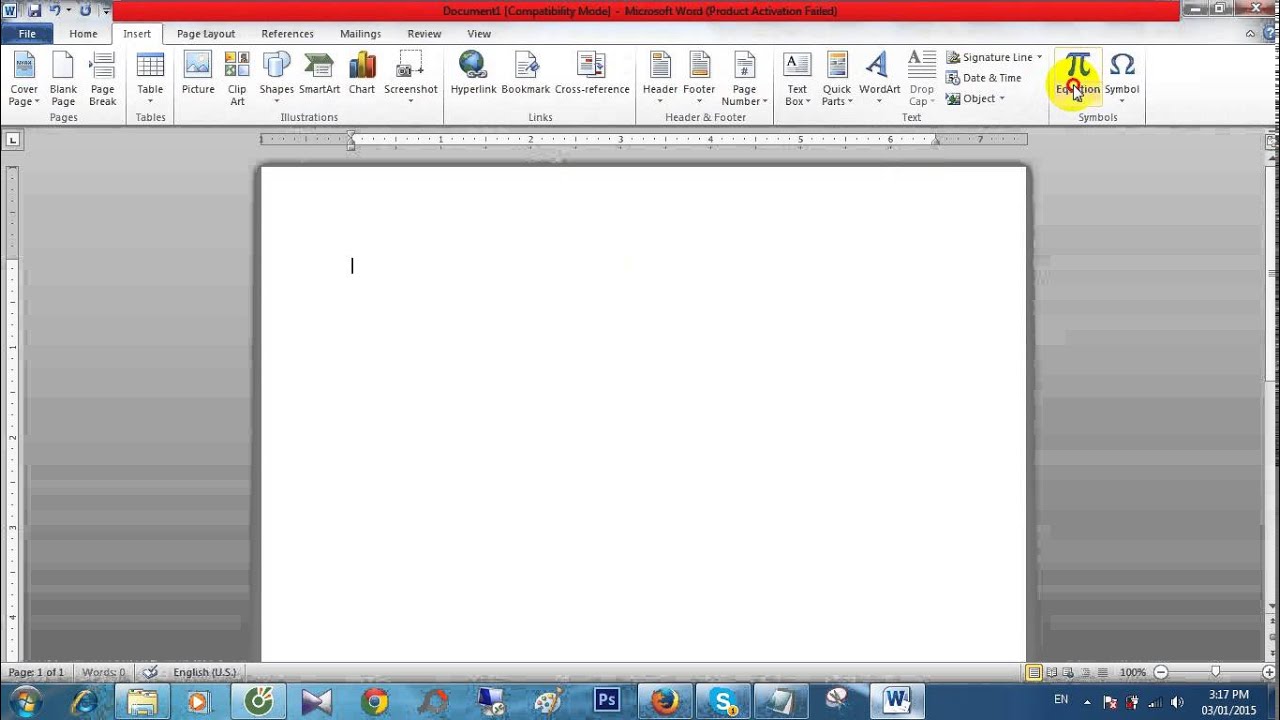Viewport: 1280px width, 720px height.
Task: Insert a Chart
Action: tap(362, 74)
